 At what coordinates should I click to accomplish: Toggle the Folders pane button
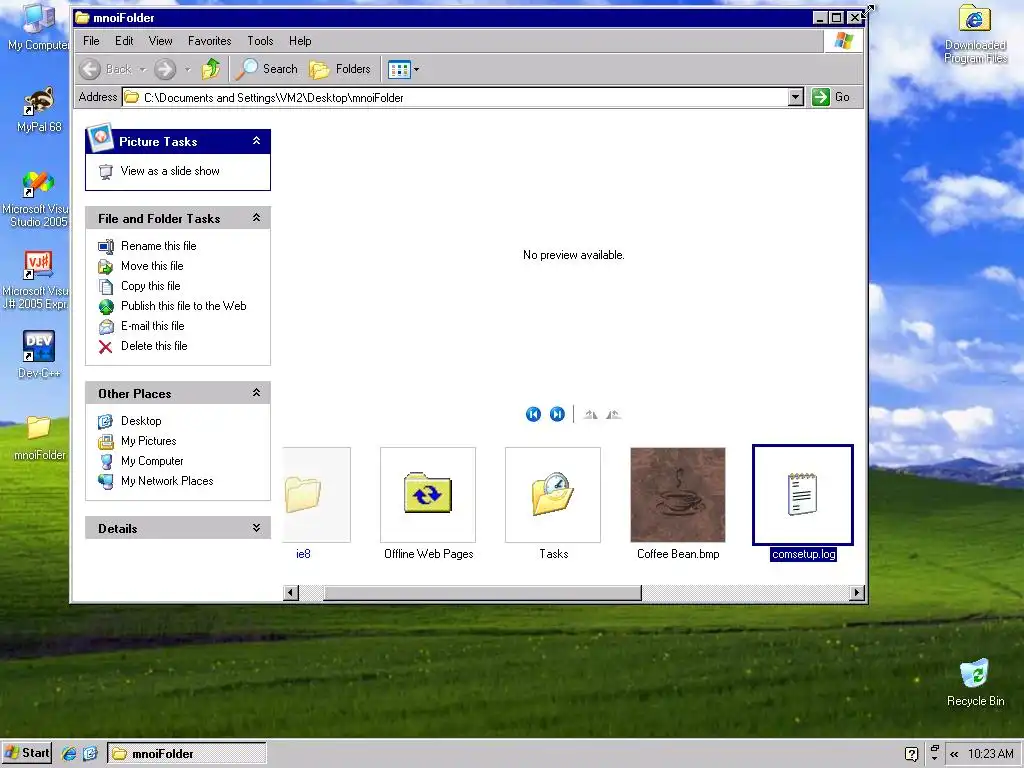[340, 69]
